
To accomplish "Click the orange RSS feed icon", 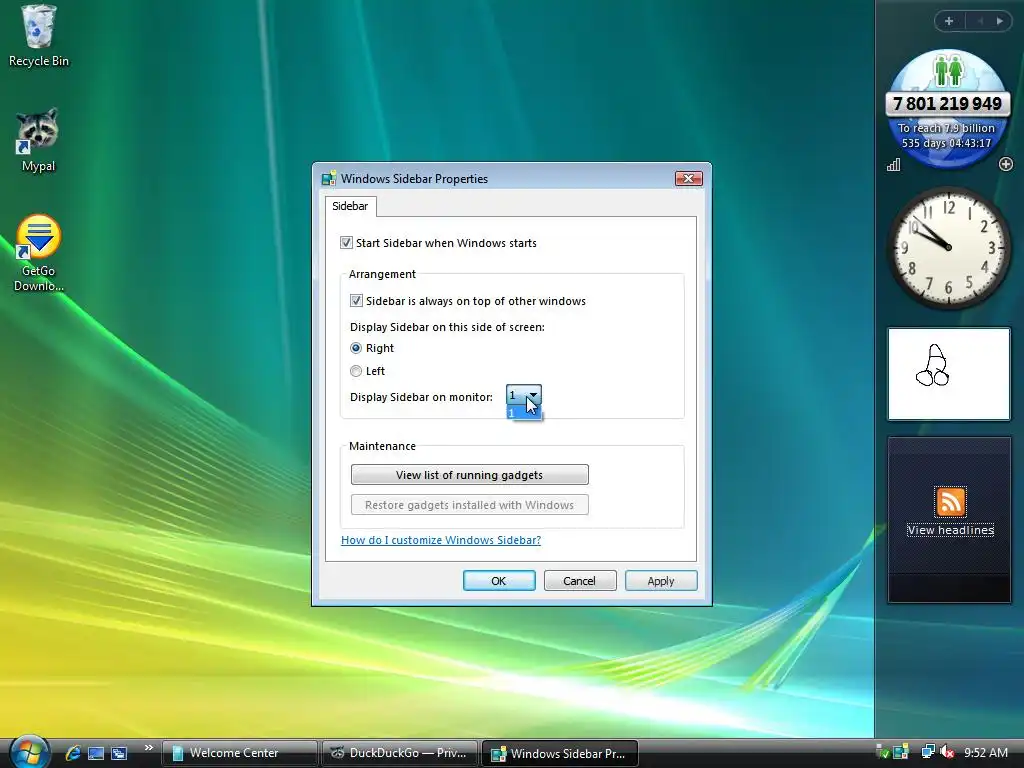I will (950, 502).
